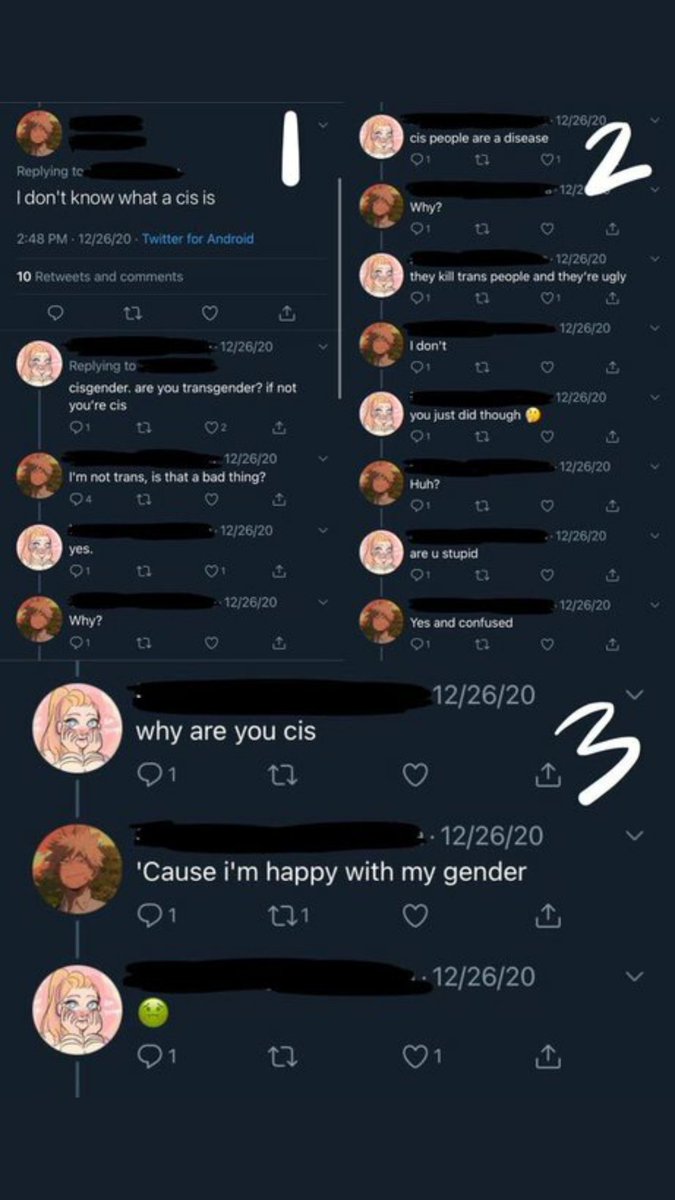Share the "why are you cis" tweet
This screenshot has width=675, height=1200.
[547, 774]
